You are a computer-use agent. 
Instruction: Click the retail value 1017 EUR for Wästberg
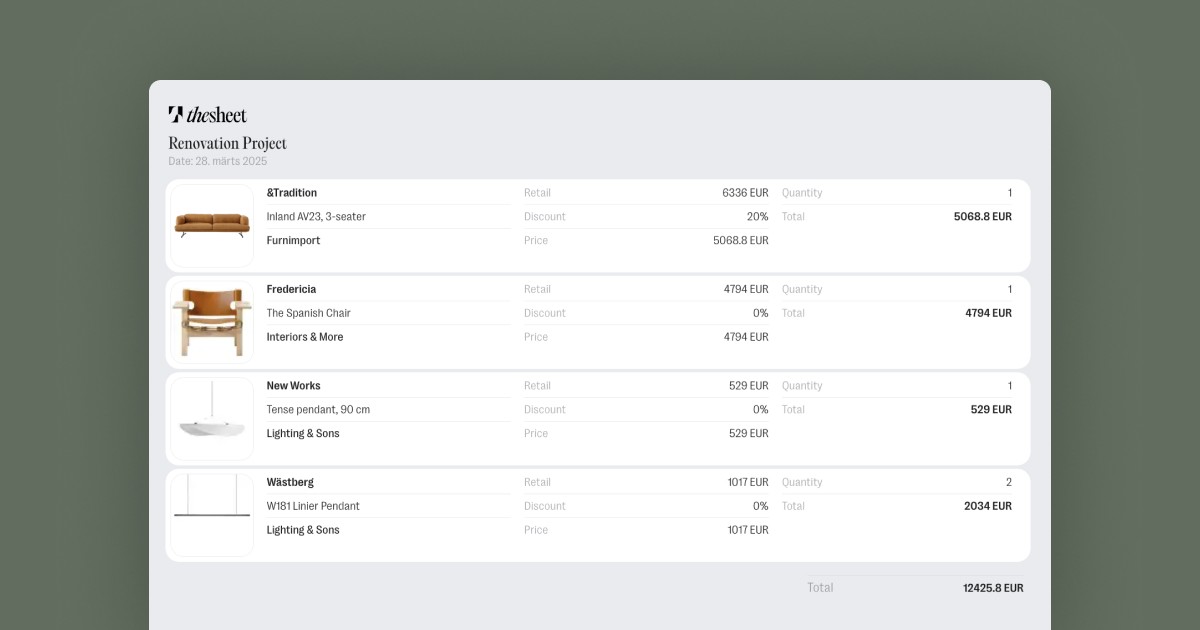tap(748, 482)
